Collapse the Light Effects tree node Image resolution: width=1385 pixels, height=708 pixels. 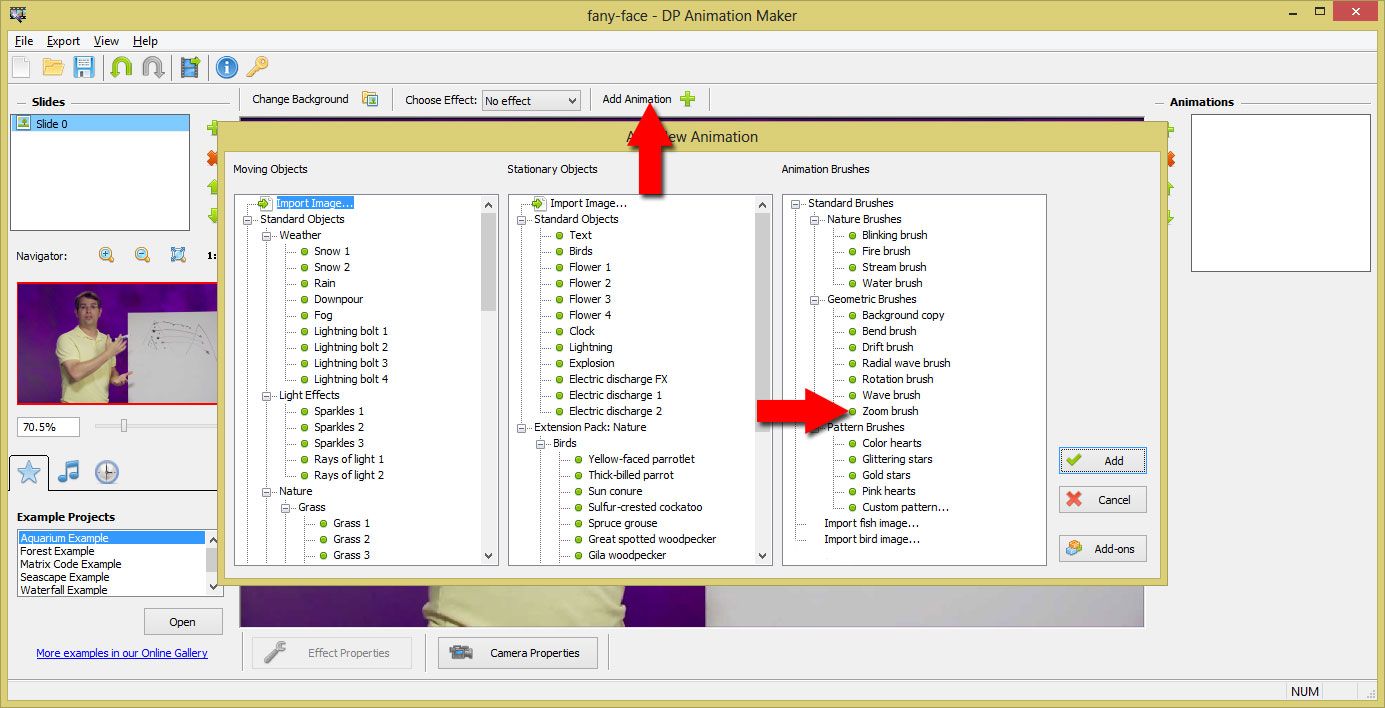coord(268,395)
